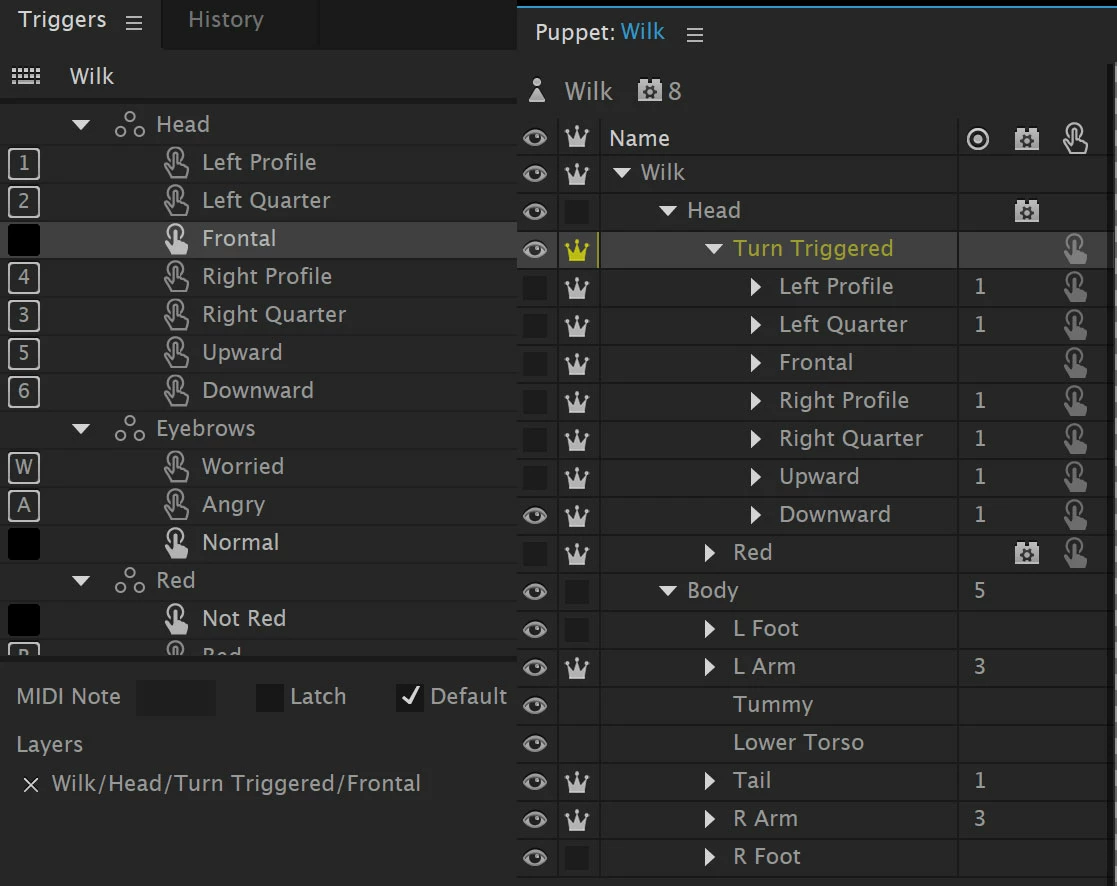Click the swap set icon beside Head
Screen dimensions: 1117x886
[x=130, y=124]
